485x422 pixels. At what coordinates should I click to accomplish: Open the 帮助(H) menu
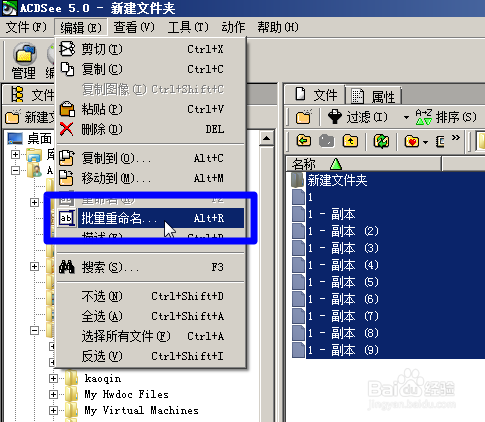278,27
